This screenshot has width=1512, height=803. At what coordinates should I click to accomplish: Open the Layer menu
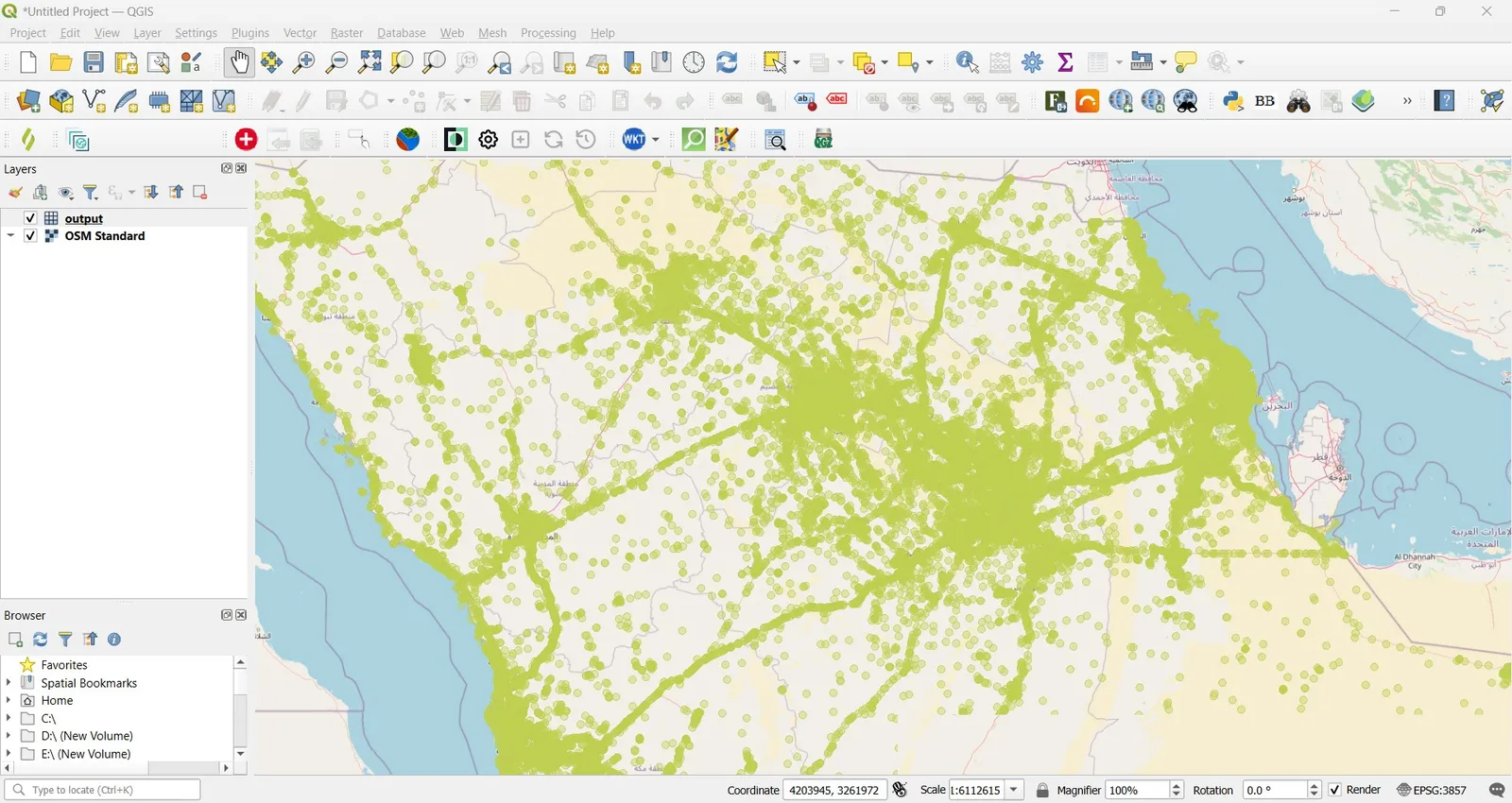tap(147, 33)
